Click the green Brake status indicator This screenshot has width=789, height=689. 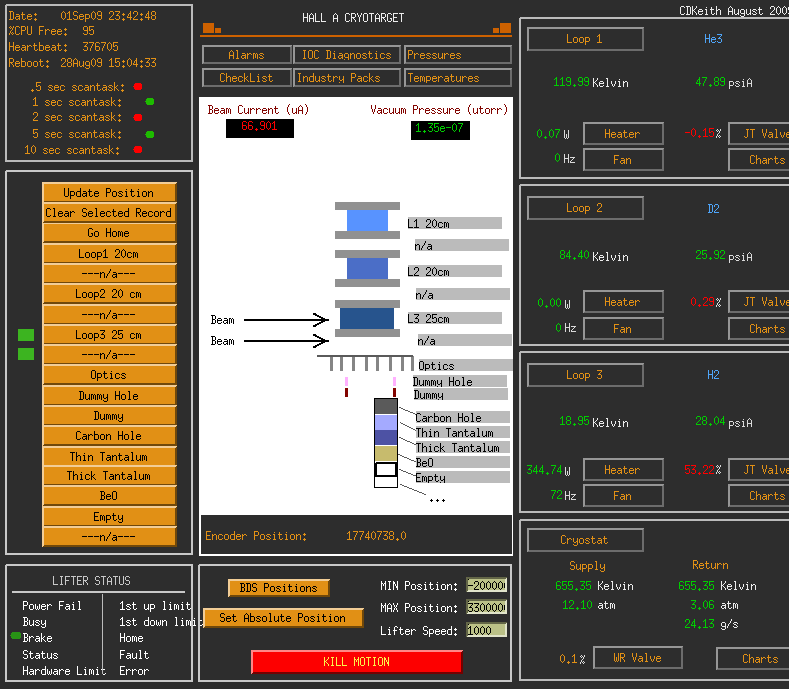(x=16, y=636)
